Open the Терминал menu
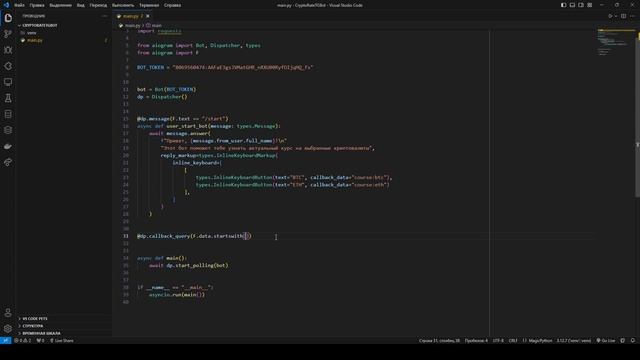Image resolution: width=640 pixels, height=360 pixels. [149, 5]
